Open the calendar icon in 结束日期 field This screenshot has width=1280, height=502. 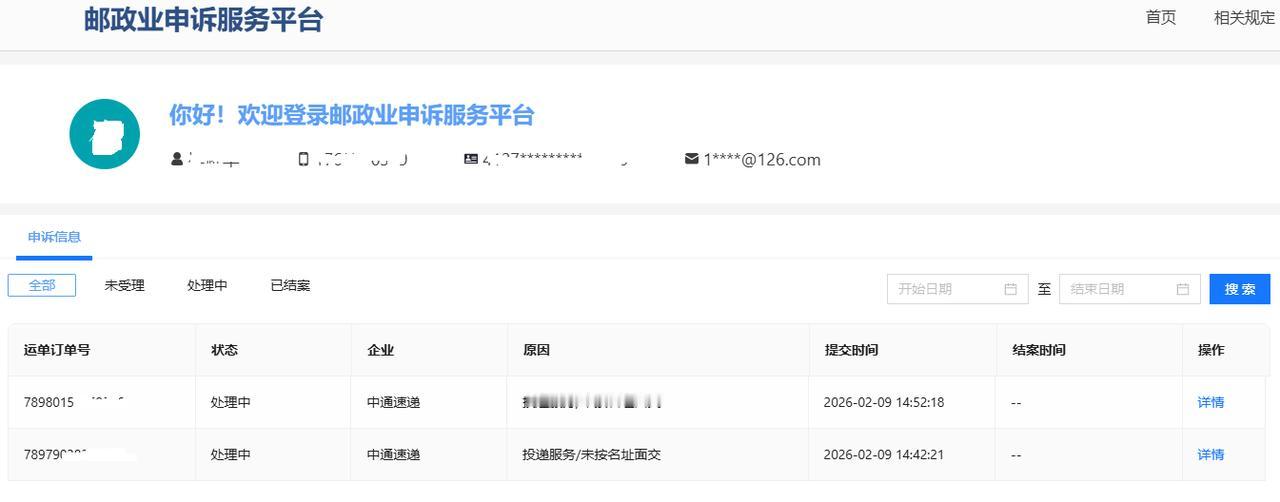pos(1183,289)
